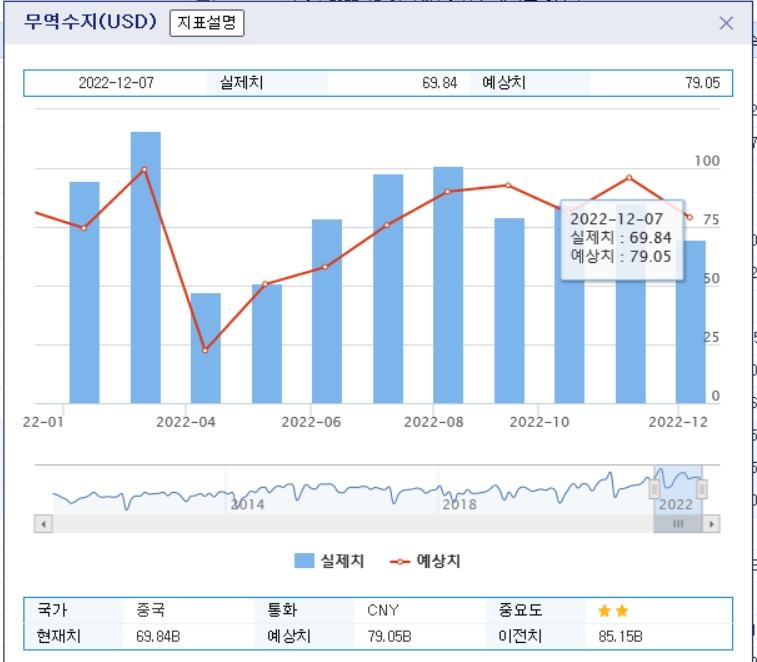The width and height of the screenshot is (757, 662).
Task: Grab the navigator scrollbar thumb
Action: [678, 523]
